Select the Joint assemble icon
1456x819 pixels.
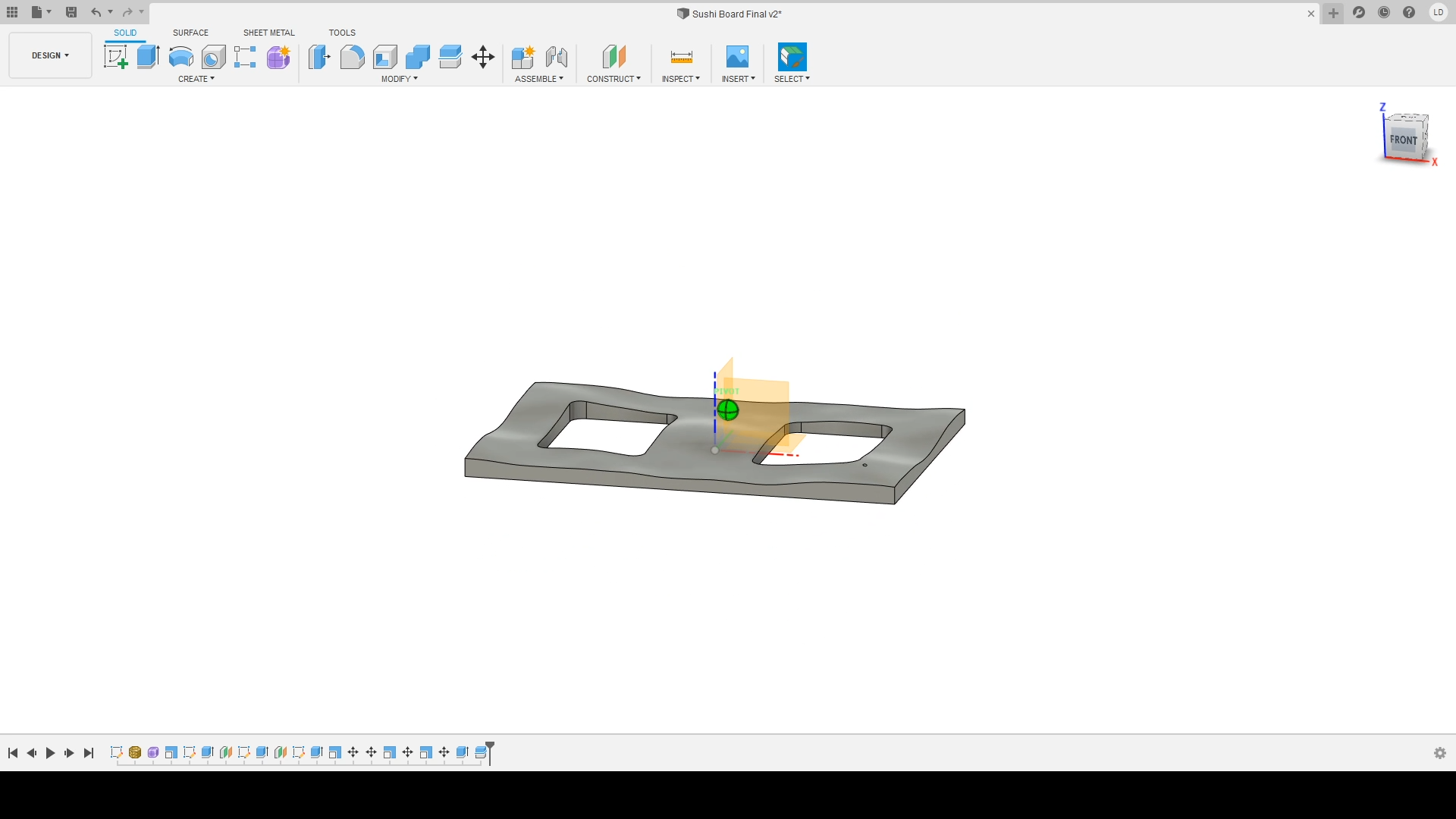click(x=556, y=57)
